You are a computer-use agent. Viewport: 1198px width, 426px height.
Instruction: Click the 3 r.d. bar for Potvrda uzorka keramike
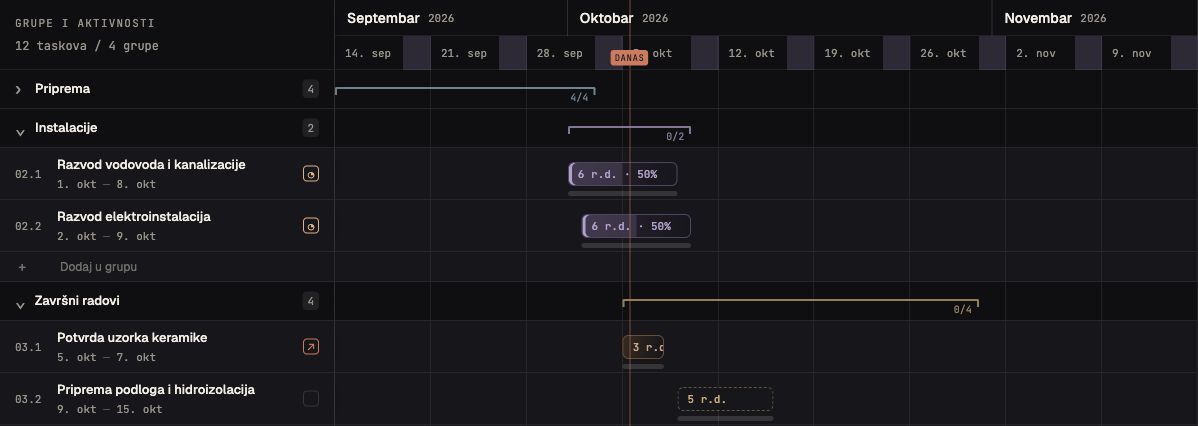tap(643, 347)
